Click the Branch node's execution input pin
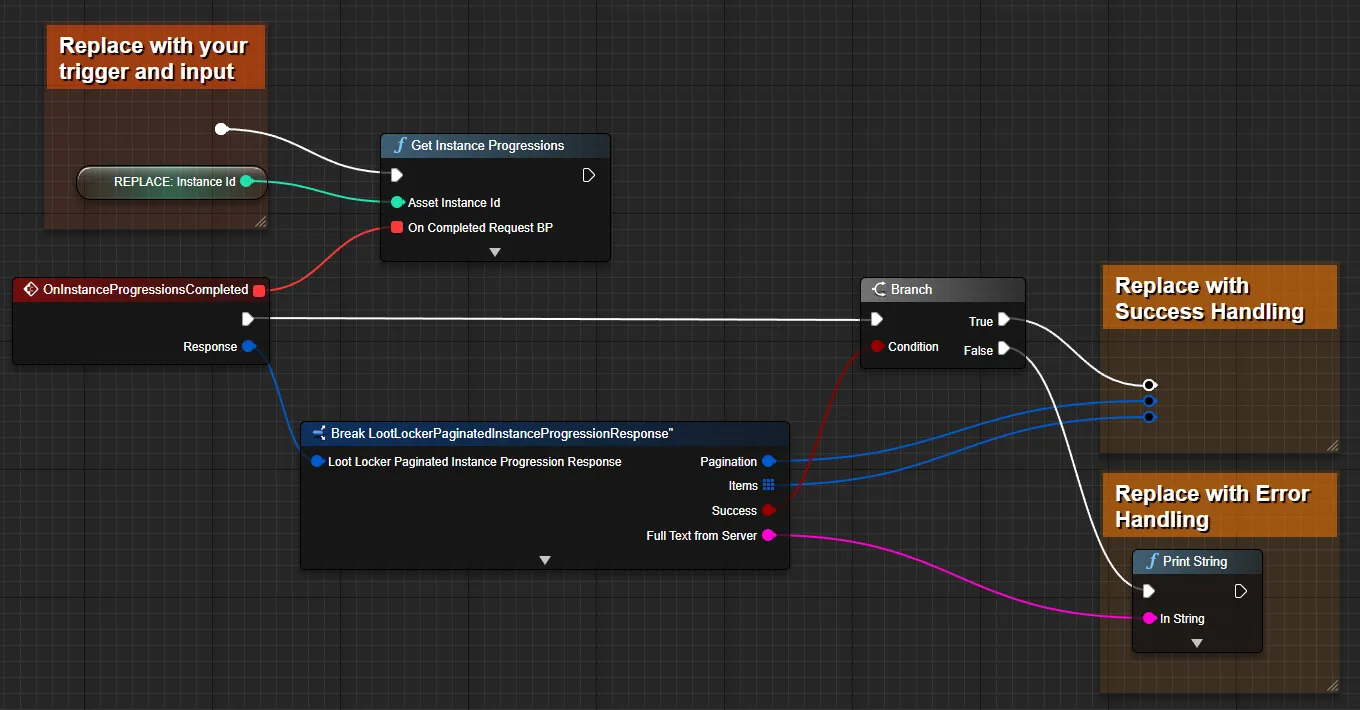This screenshot has height=710, width=1360. point(876,319)
